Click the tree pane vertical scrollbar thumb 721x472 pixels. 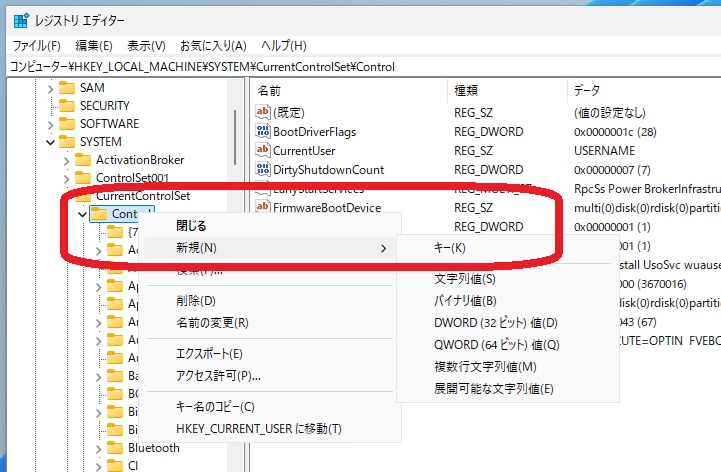(x=235, y=137)
